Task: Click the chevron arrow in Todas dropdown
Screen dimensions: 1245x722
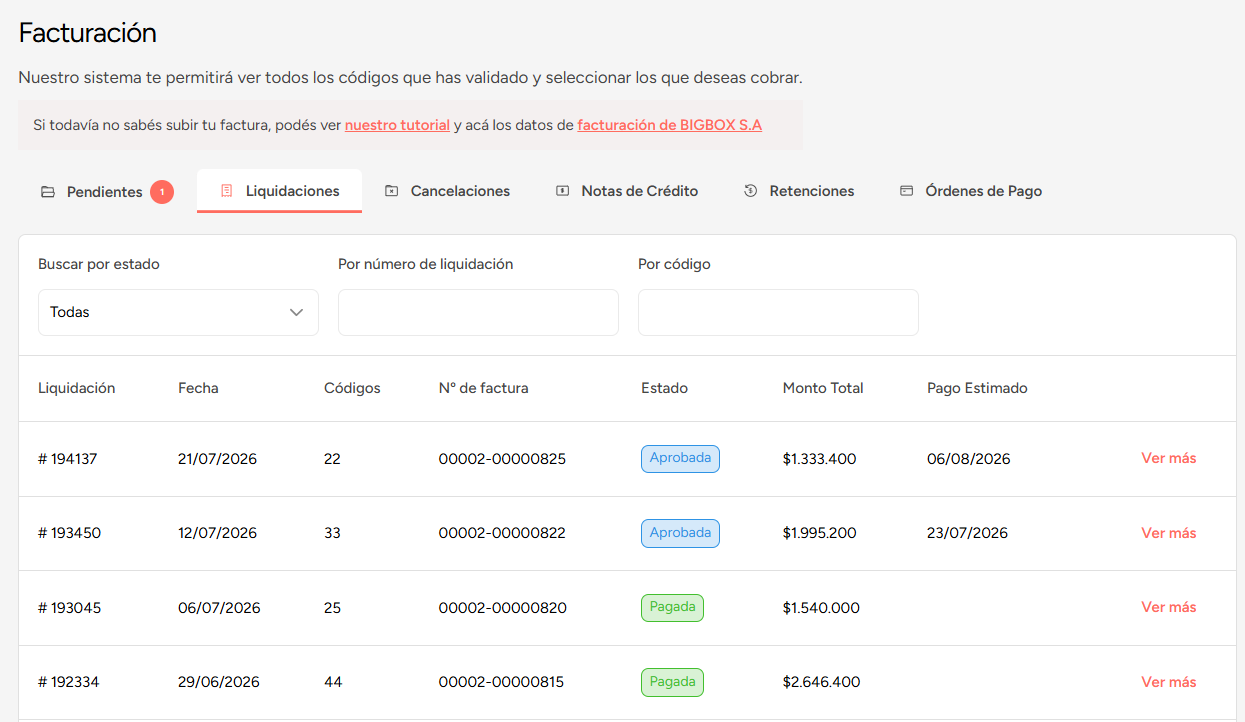Action: pos(296,312)
